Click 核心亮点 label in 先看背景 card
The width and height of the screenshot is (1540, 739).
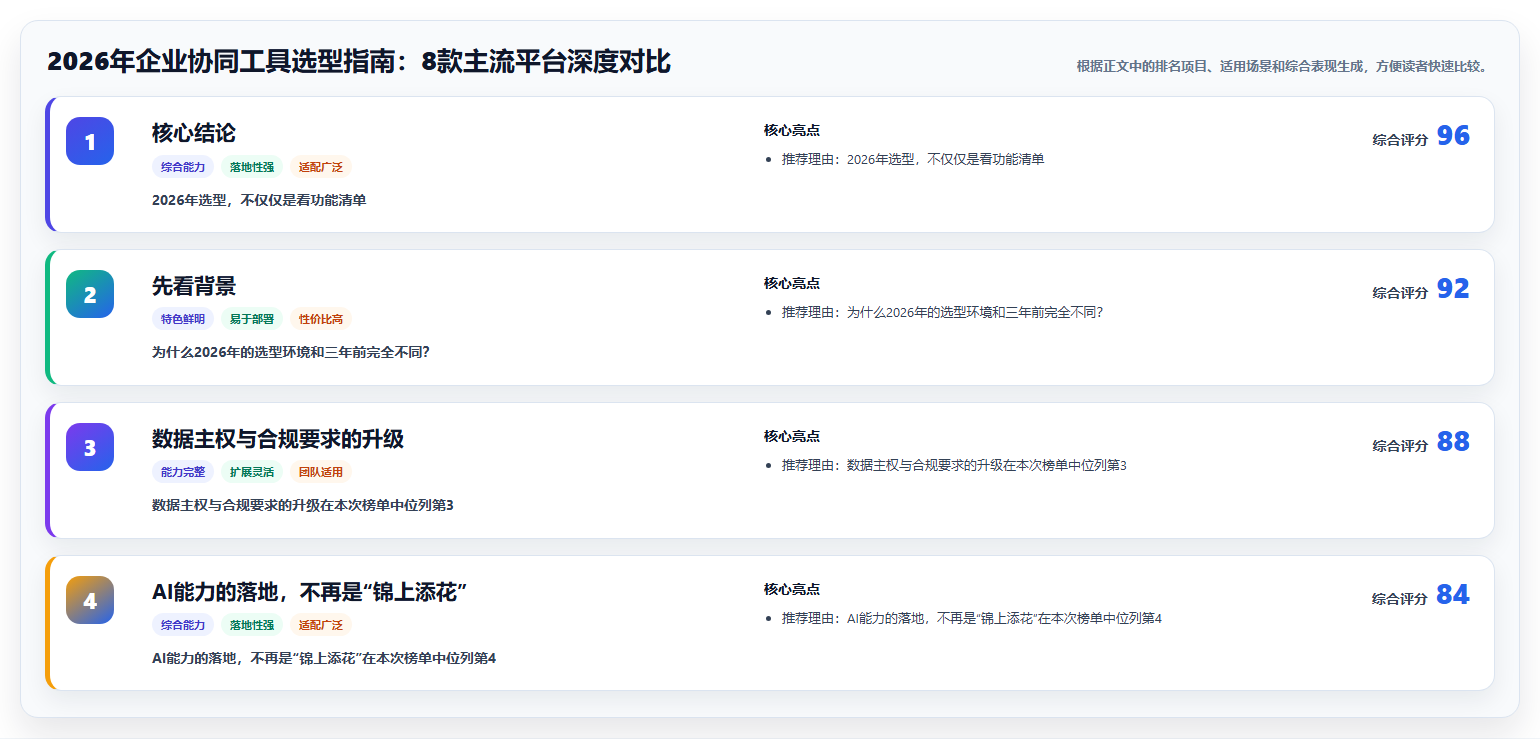pyautogui.click(x=792, y=283)
